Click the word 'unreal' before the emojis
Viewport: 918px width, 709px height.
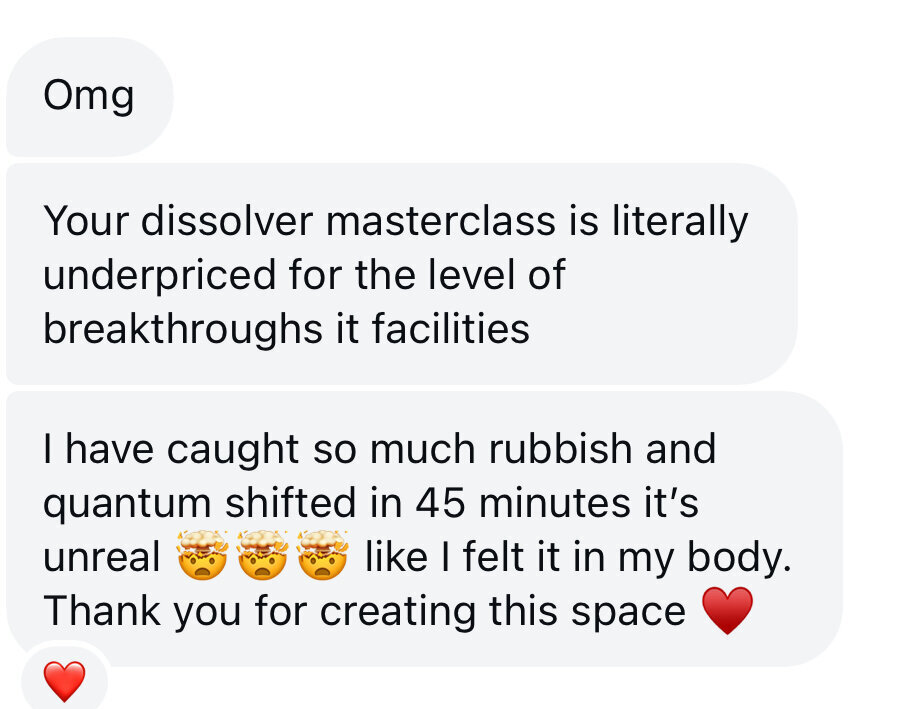pyautogui.click(x=101, y=557)
